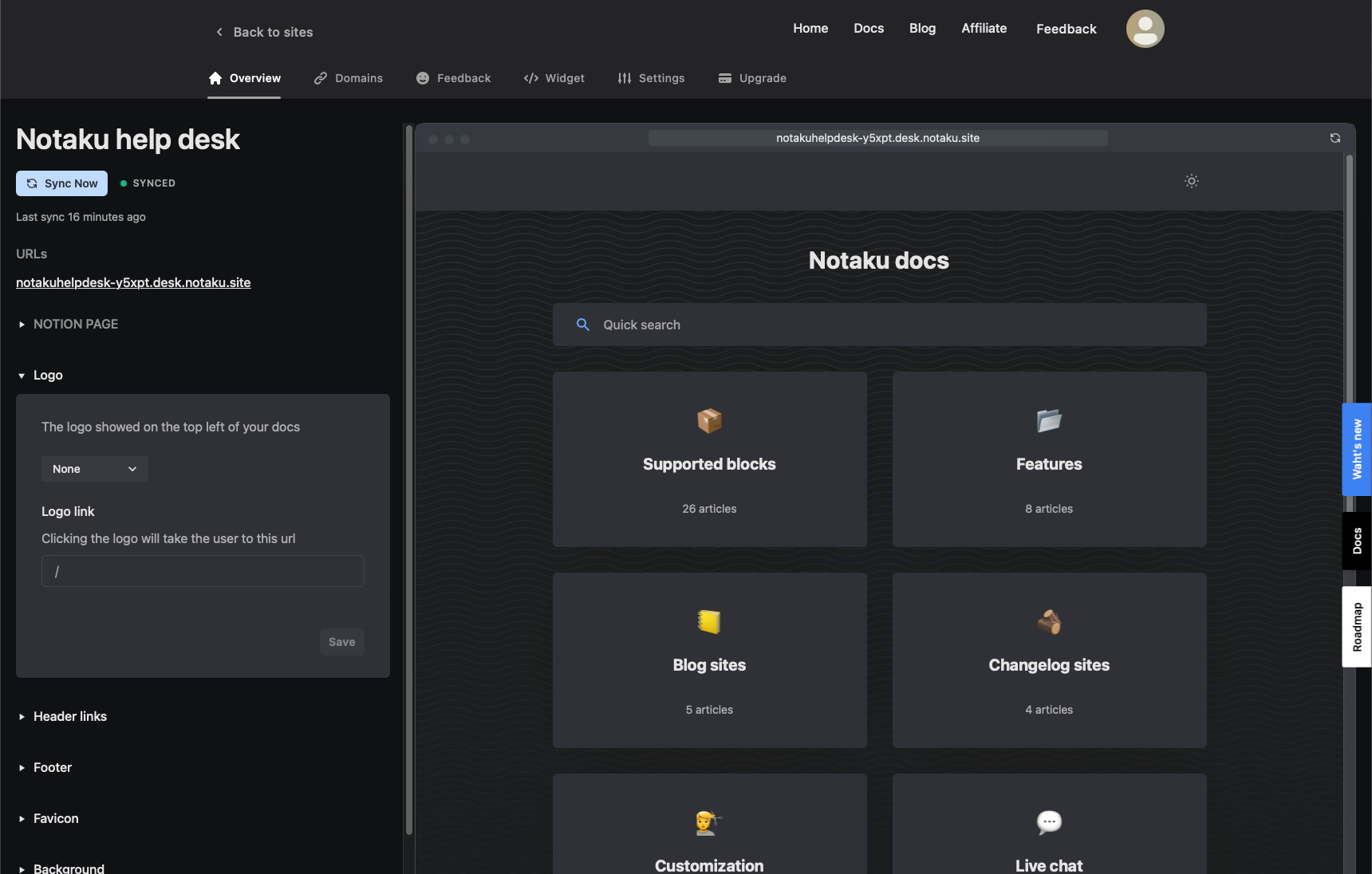Viewport: 1372px width, 874px height.
Task: Expand the NOTION PAGE section
Action: 68,324
